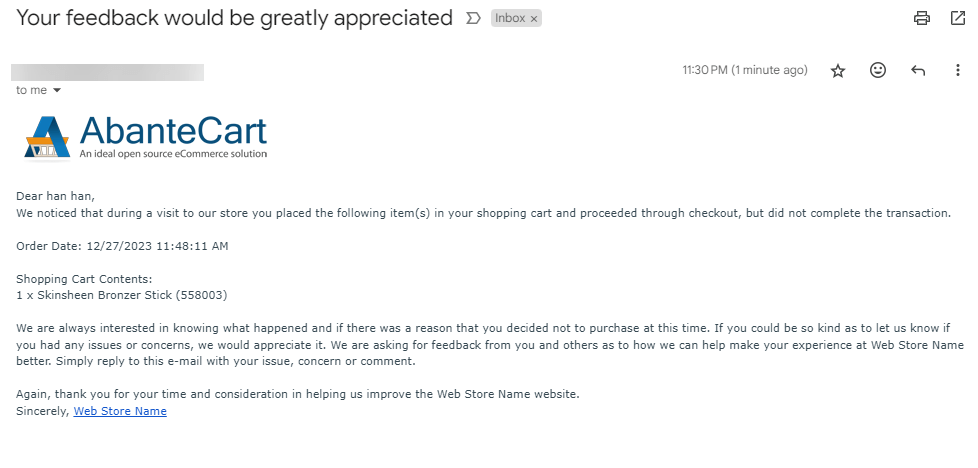
Task: Add an emoji reaction to the email
Action: pos(878,71)
